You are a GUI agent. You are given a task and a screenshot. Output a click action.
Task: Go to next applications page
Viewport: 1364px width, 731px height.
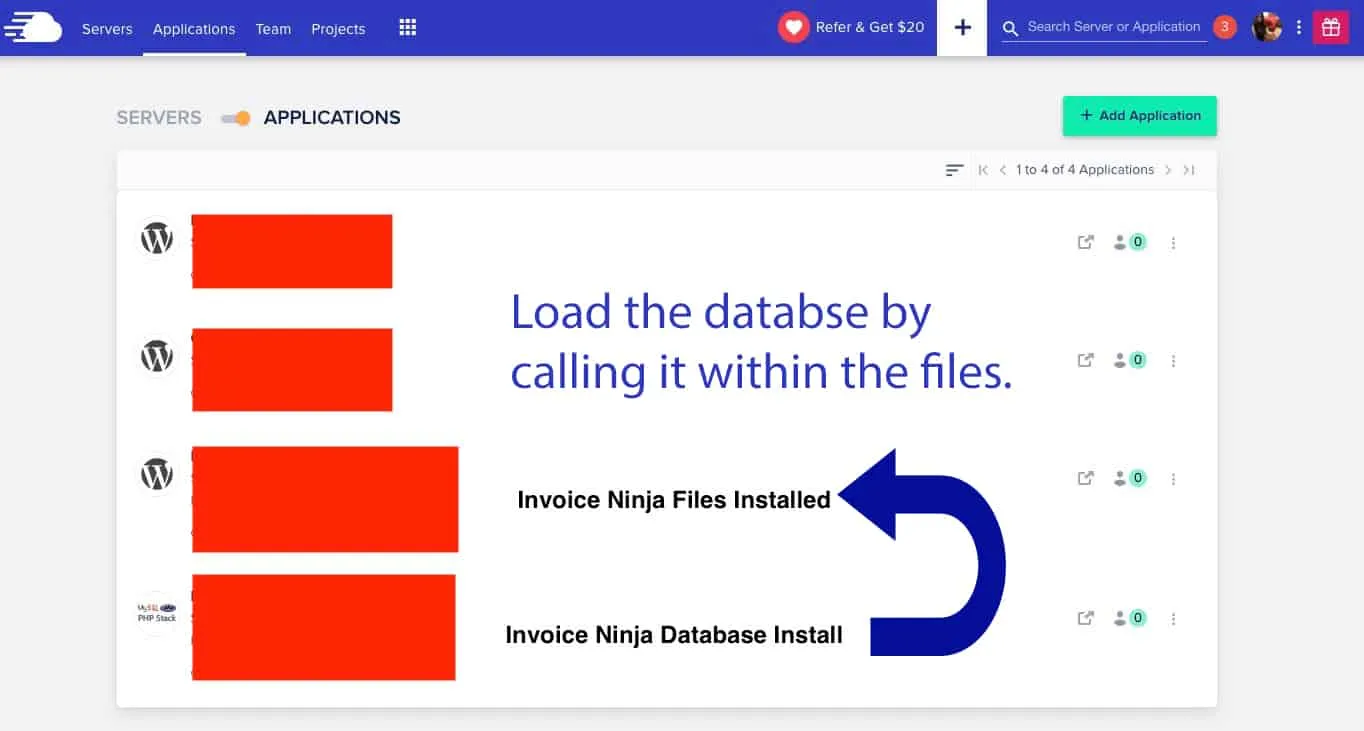[x=1167, y=170]
